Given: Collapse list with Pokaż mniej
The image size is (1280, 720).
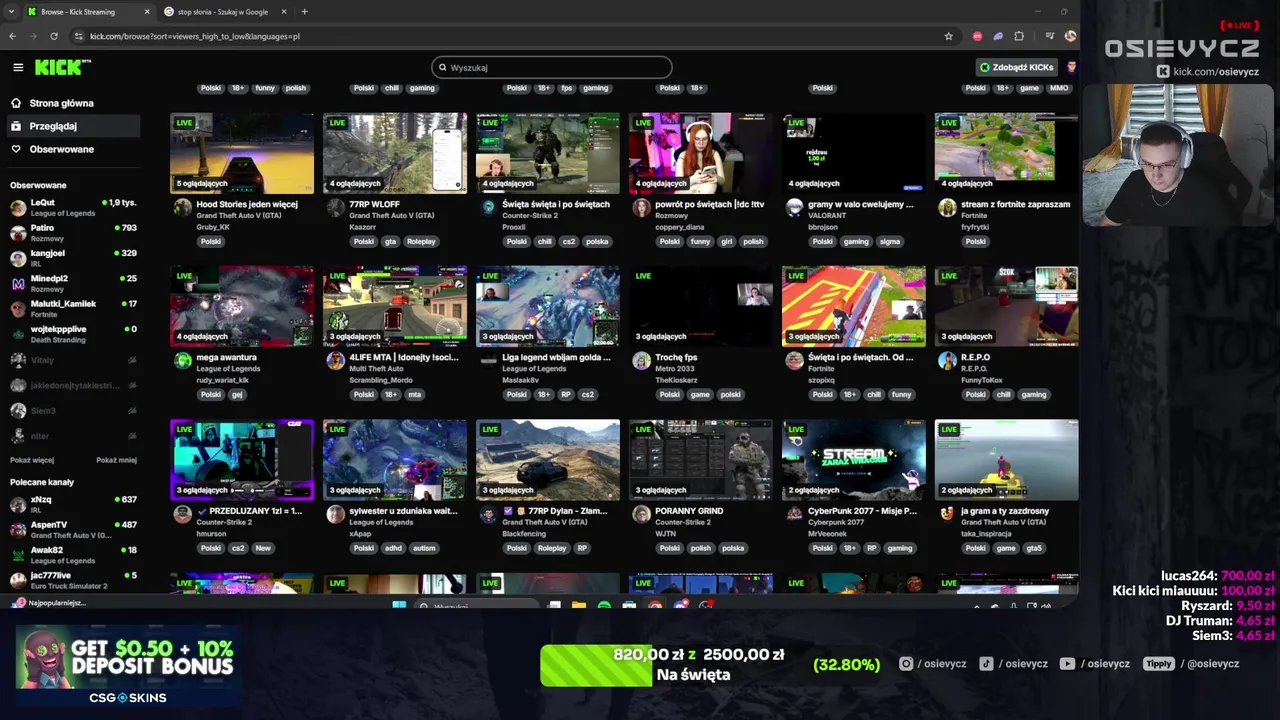Looking at the screenshot, I should click(x=116, y=460).
